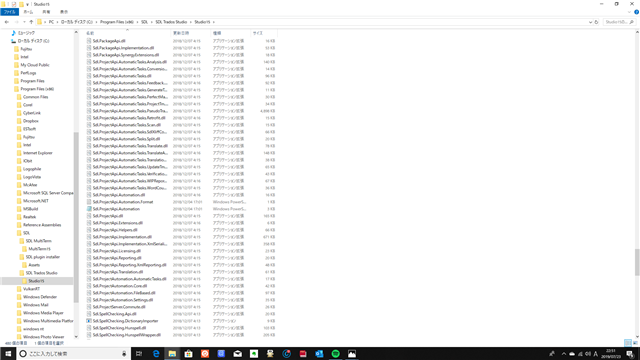This screenshot has width=640, height=360.
Task: Select file Sdl.ProjectApi.AutomaticTasks.Analysis.dll
Action: (129, 62)
